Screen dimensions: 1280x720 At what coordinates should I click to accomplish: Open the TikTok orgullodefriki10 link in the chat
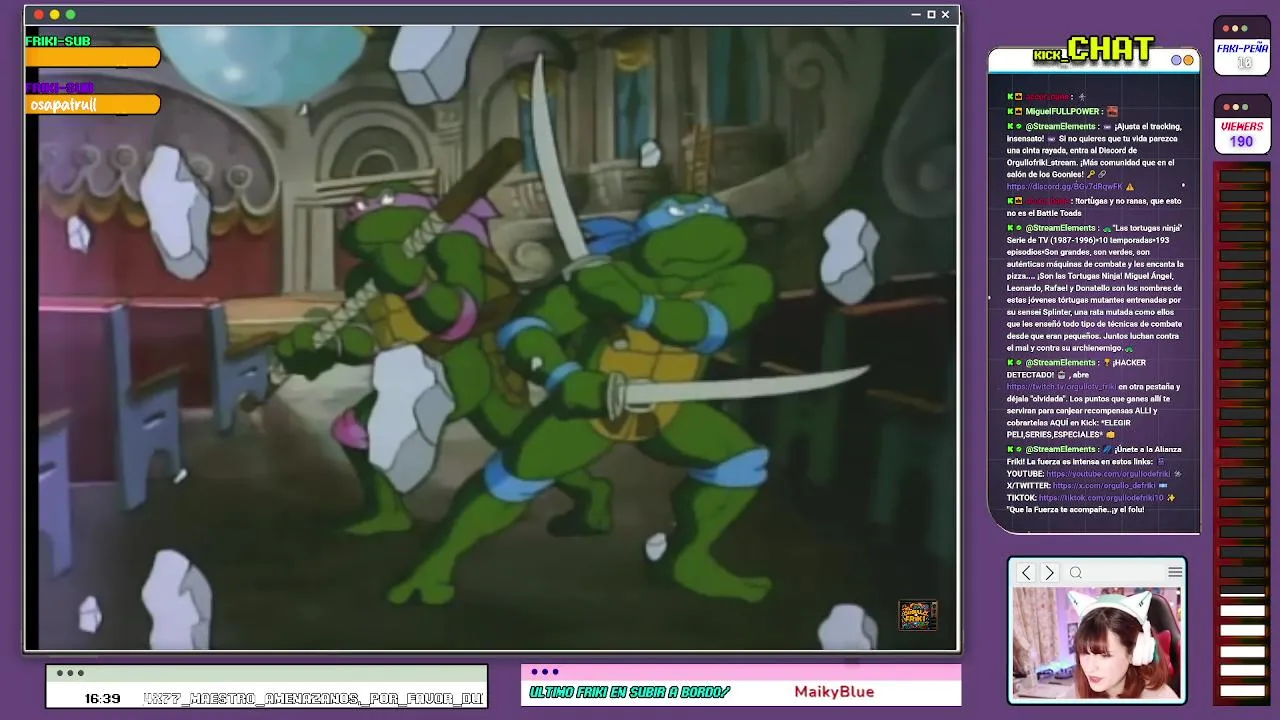(x=1101, y=498)
